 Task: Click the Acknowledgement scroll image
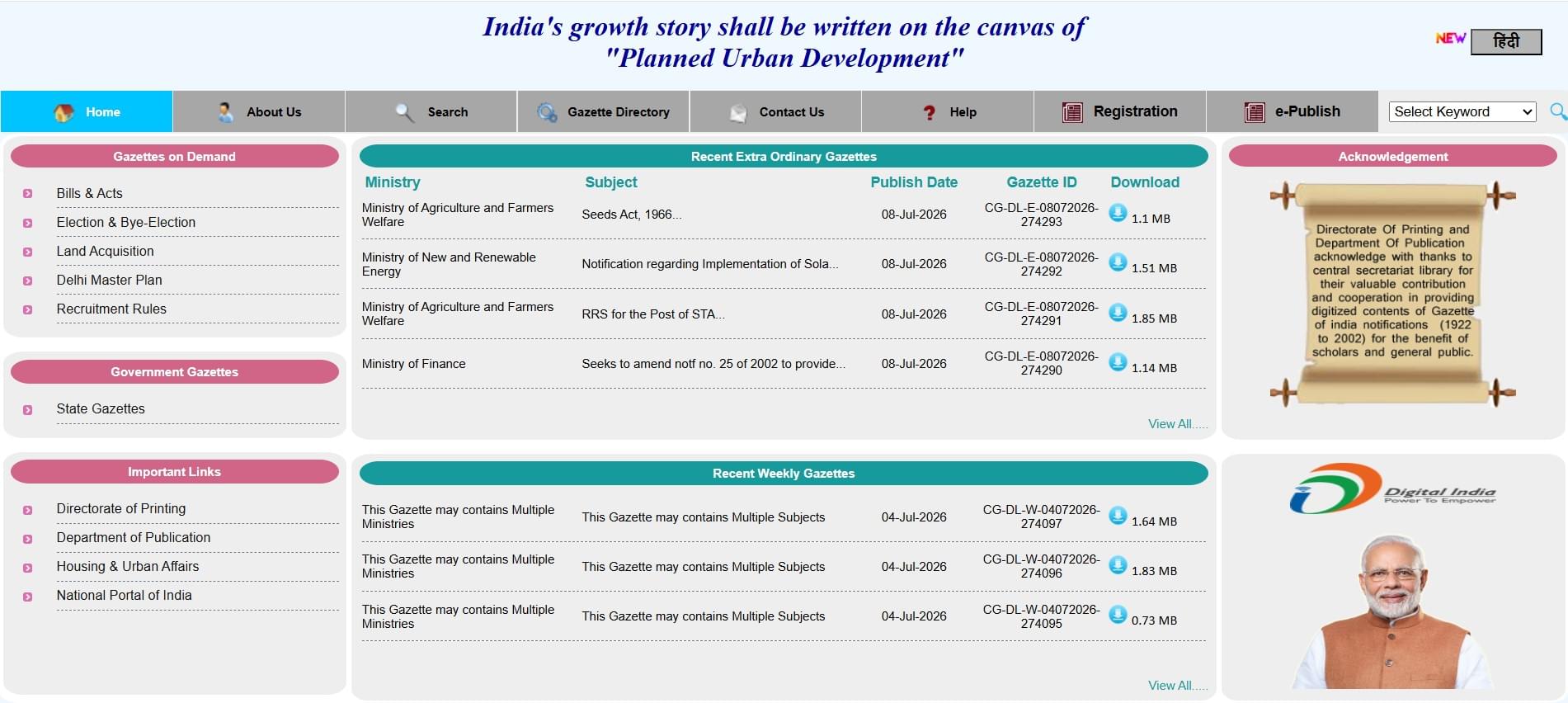[x=1392, y=294]
